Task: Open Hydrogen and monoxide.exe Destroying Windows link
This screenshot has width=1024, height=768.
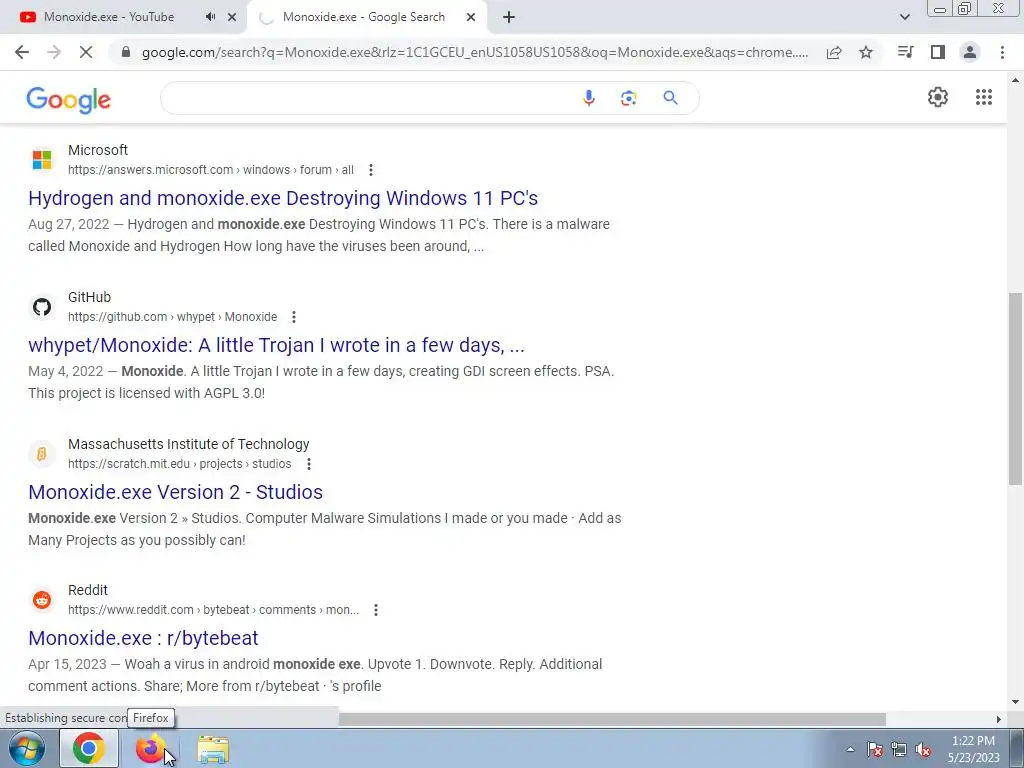Action: click(283, 198)
